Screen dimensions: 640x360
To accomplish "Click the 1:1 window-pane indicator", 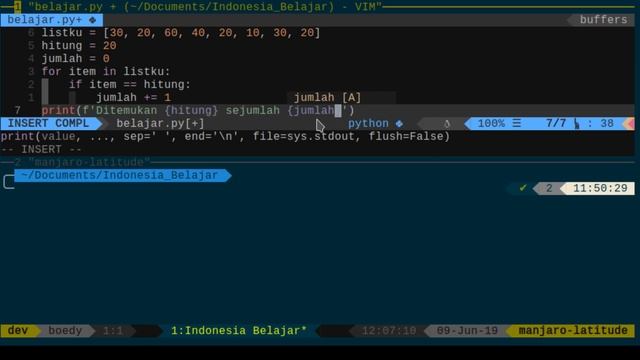I will 113,330.
